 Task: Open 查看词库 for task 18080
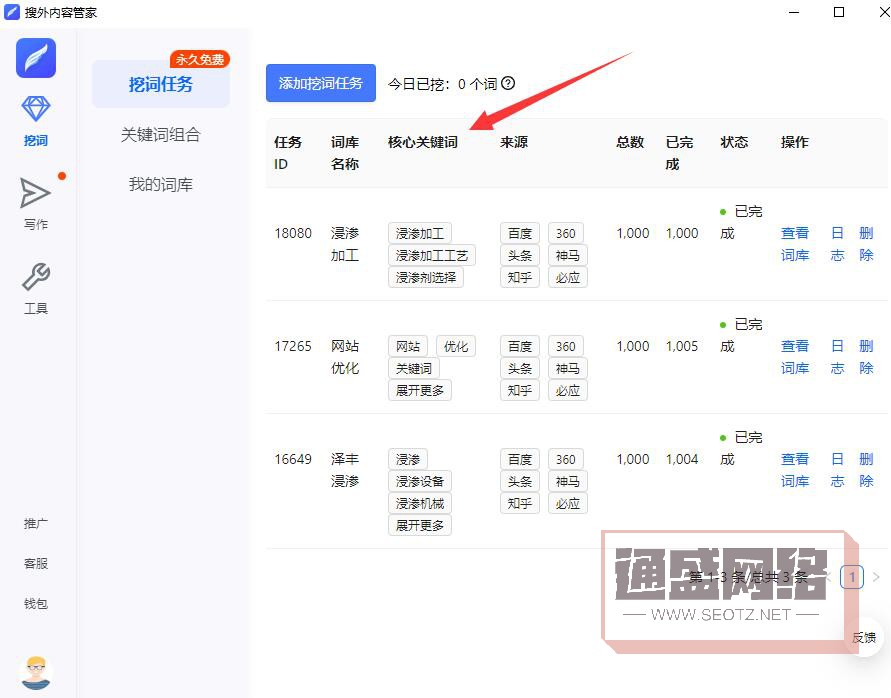point(795,244)
